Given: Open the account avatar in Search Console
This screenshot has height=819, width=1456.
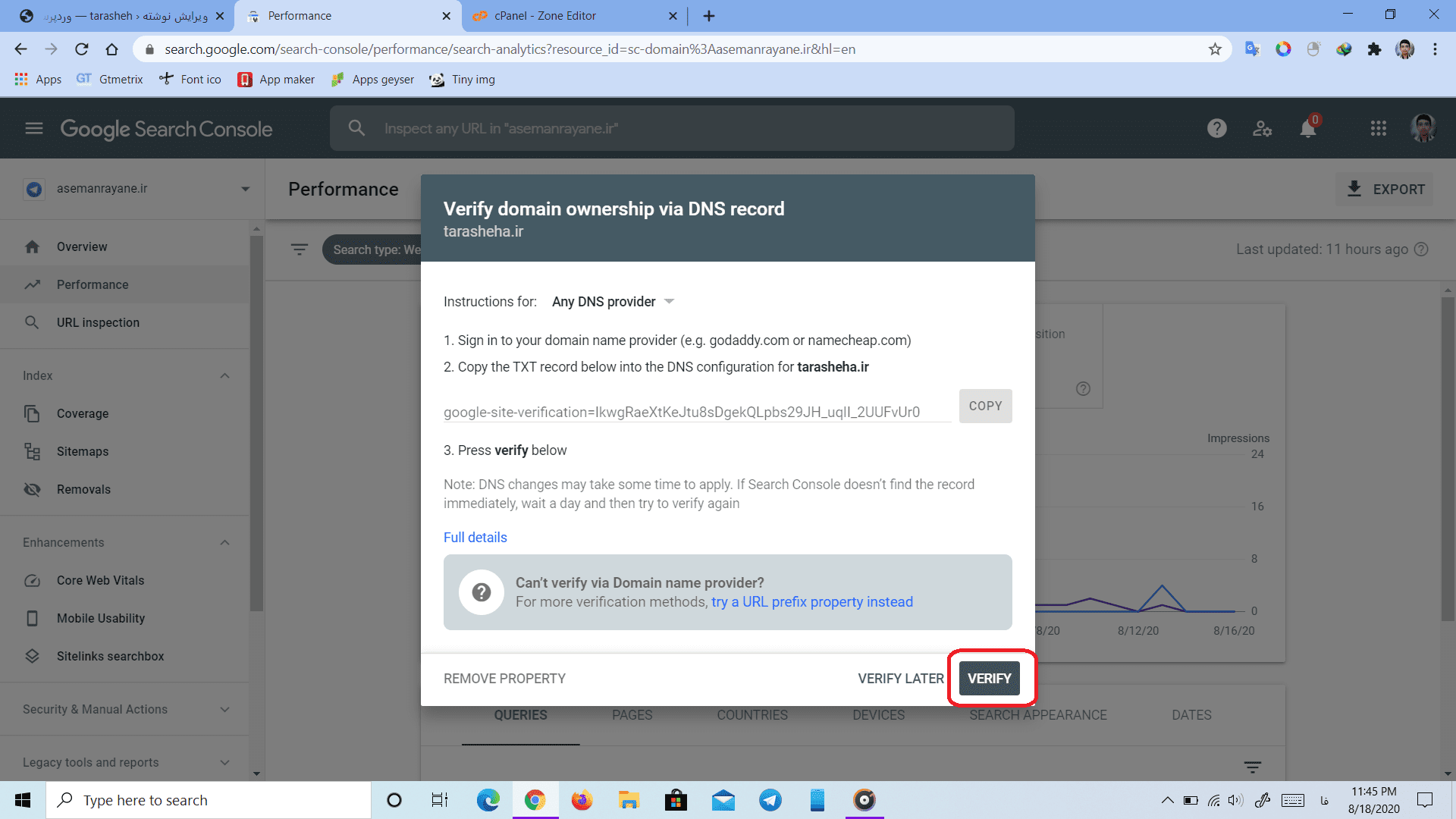Looking at the screenshot, I should tap(1423, 128).
